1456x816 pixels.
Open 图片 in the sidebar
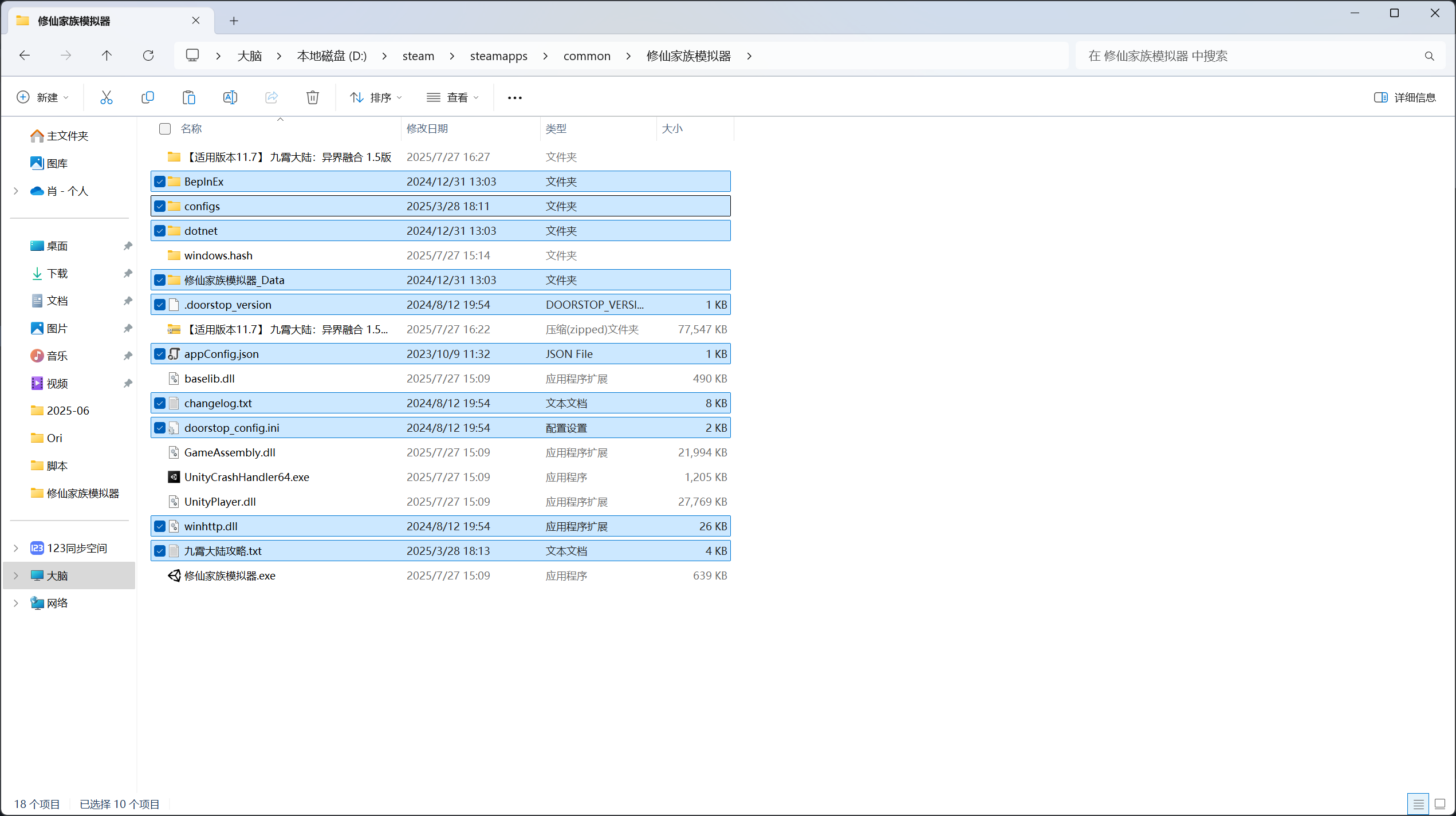click(49, 328)
